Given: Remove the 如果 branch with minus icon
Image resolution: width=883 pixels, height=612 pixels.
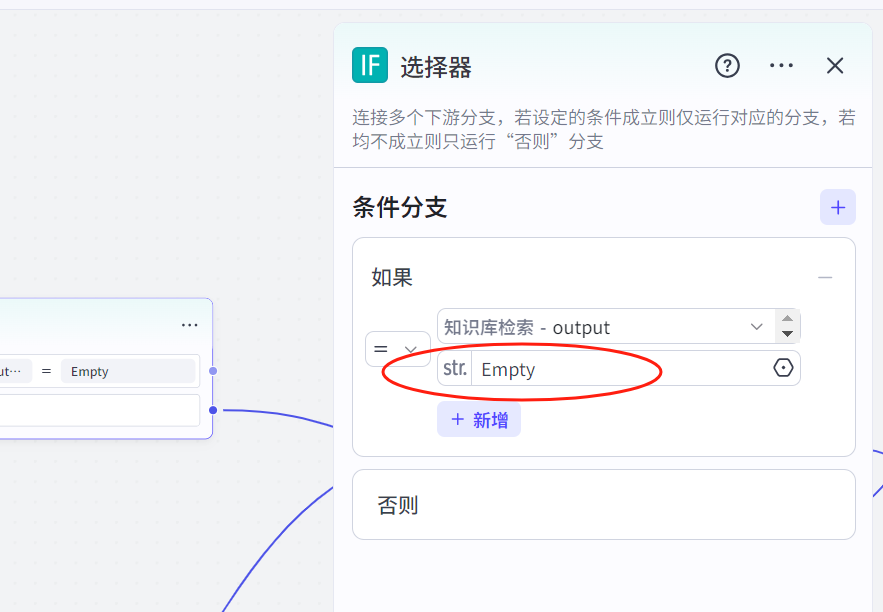Looking at the screenshot, I should (825, 277).
